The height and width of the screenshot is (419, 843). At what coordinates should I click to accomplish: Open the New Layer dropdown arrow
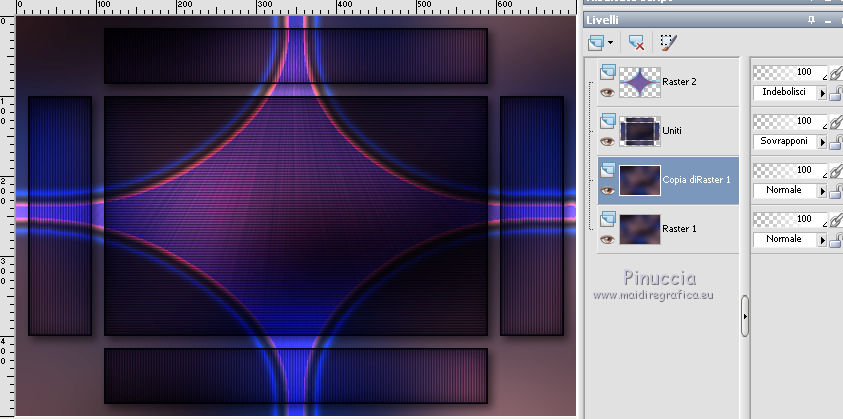pyautogui.click(x=610, y=42)
